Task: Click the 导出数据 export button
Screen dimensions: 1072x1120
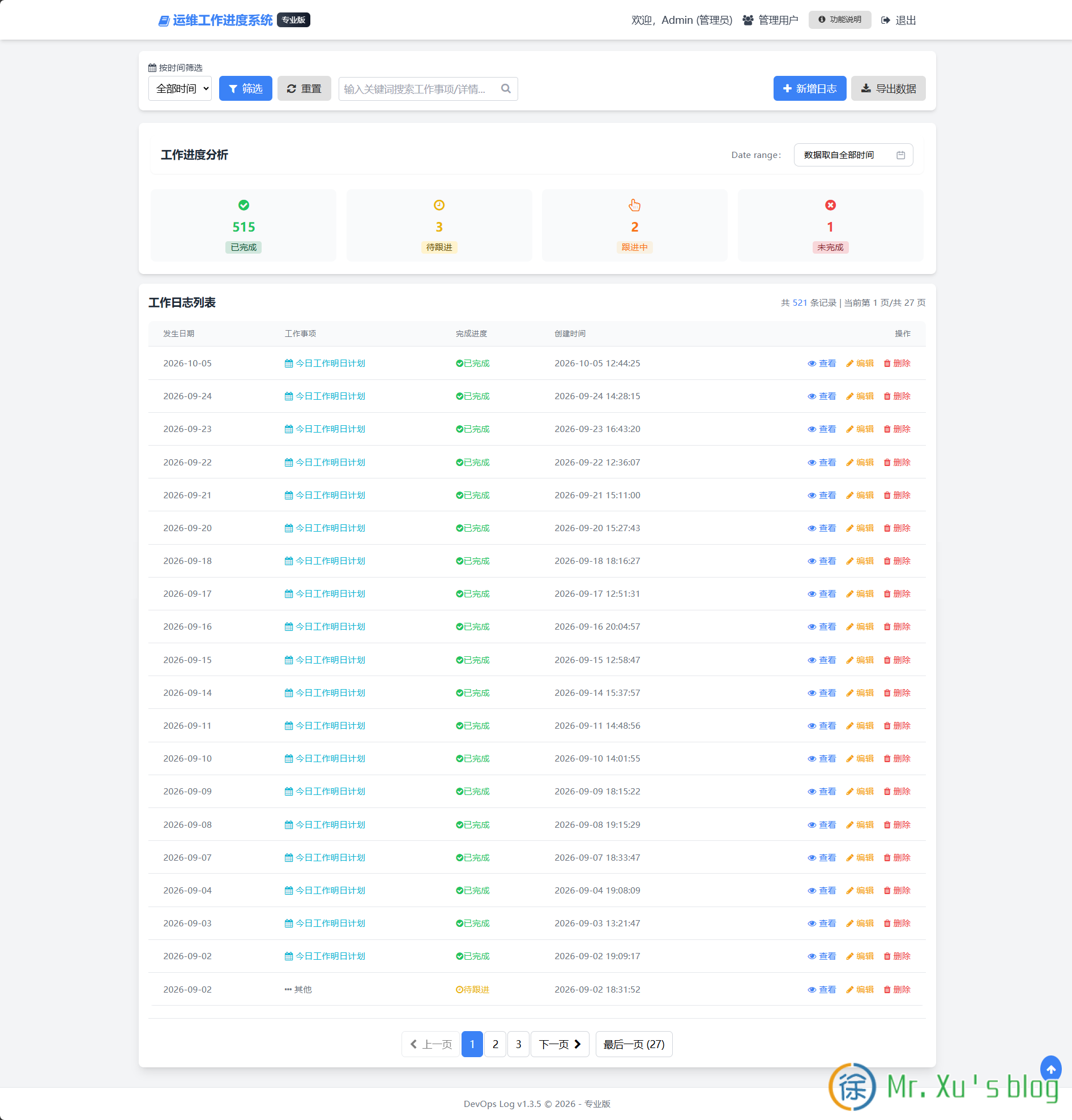Action: pos(888,88)
